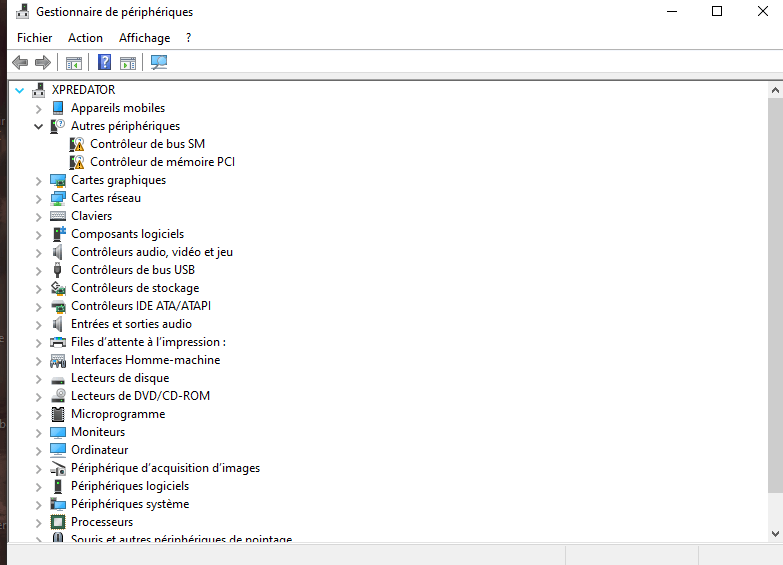Image resolution: width=783 pixels, height=565 pixels.
Task: Select the Moniteurs label
Action: coord(98,432)
